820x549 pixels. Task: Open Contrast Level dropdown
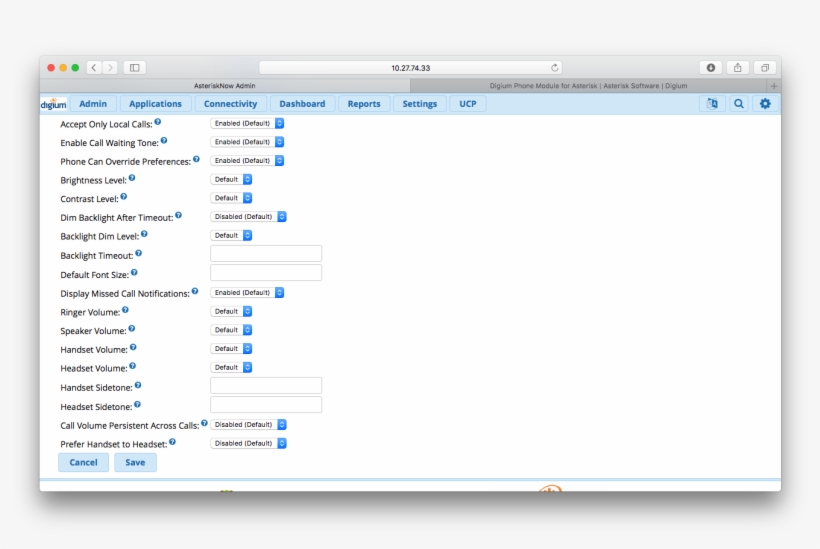point(231,198)
